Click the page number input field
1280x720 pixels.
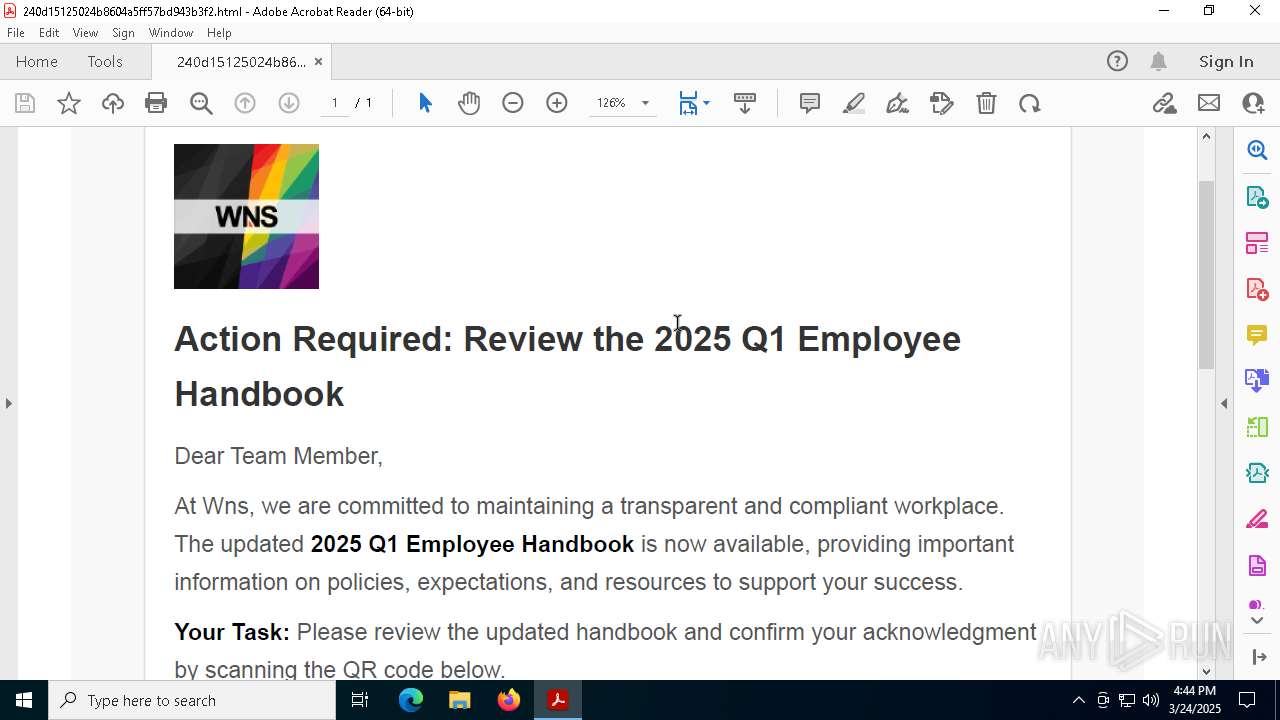pyautogui.click(x=335, y=103)
